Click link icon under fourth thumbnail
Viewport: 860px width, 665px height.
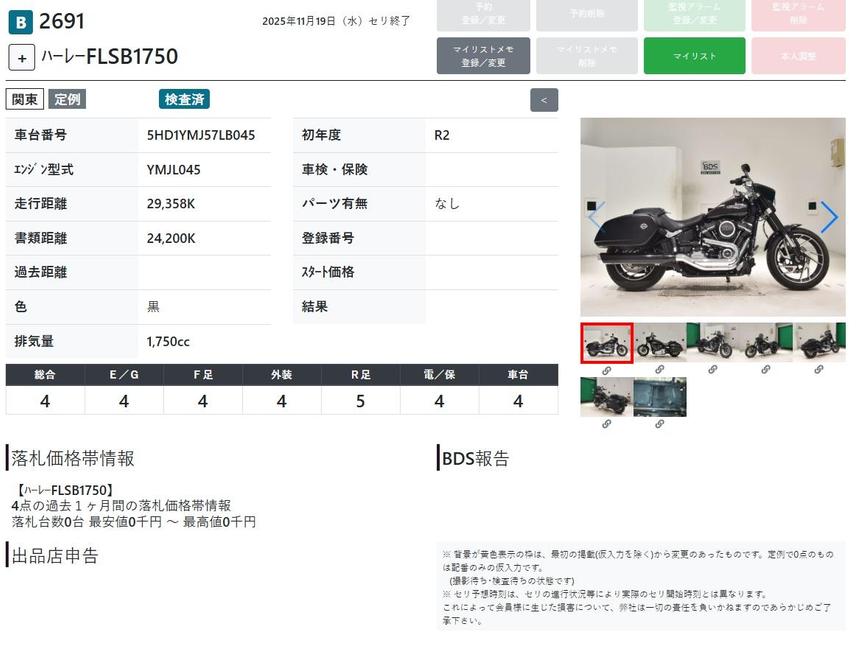click(x=766, y=370)
